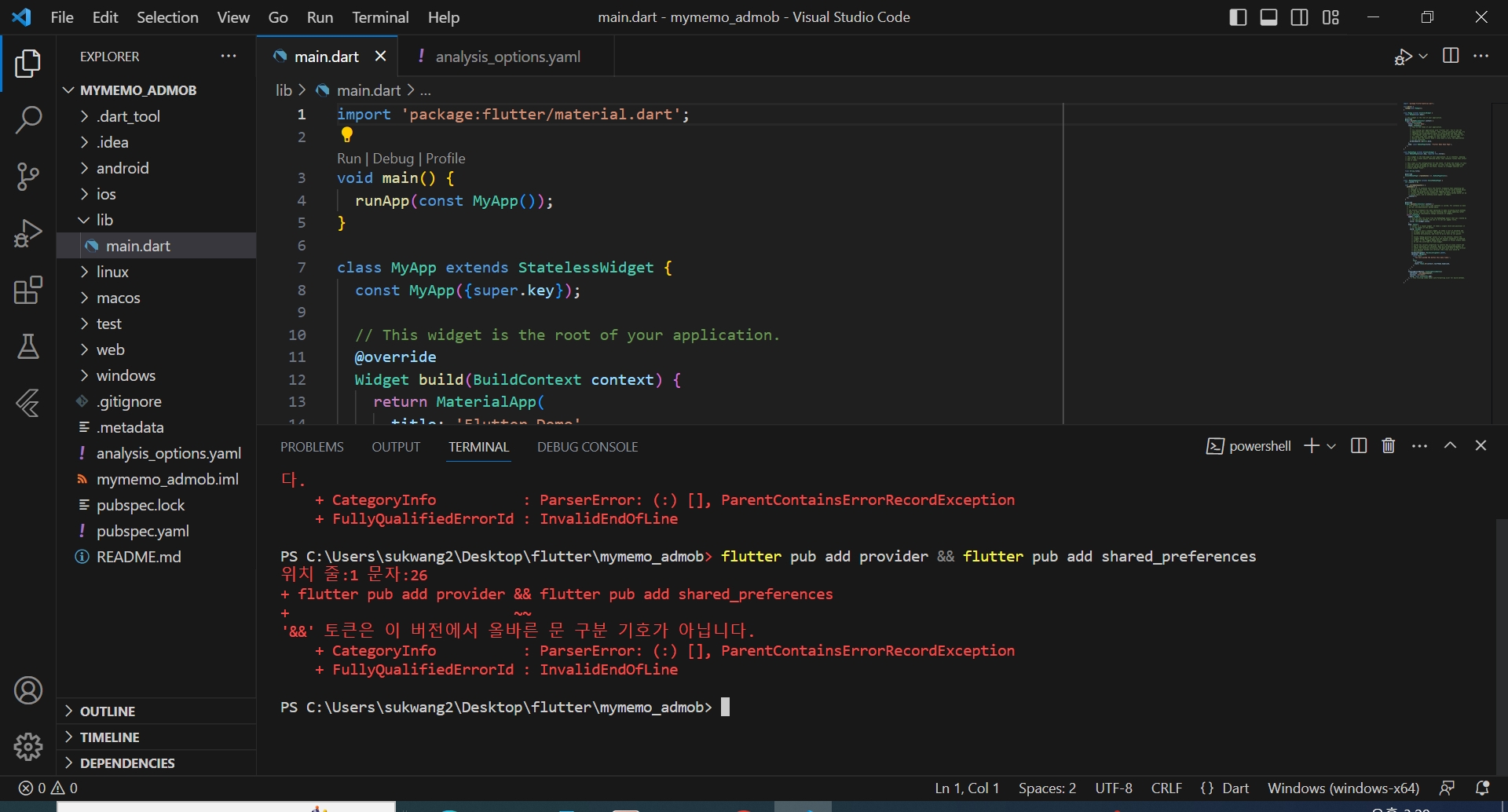Viewport: 1508px width, 812px height.
Task: Open the Flutter/Dart sidebar icon
Action: [x=28, y=403]
